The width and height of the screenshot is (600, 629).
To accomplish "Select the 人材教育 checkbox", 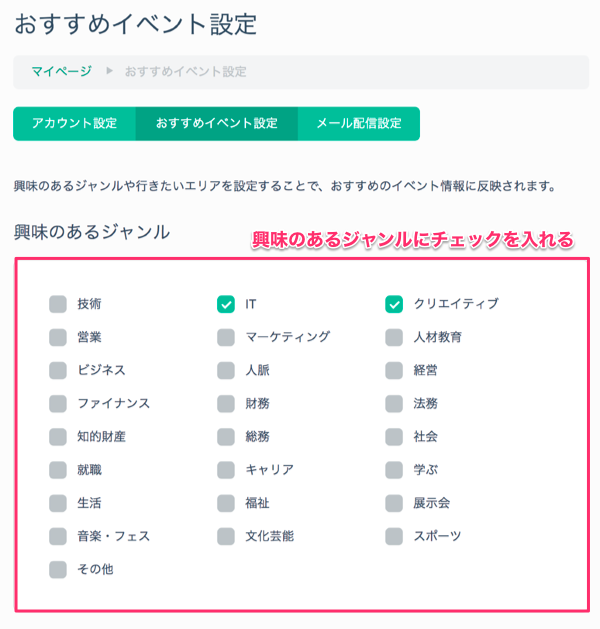I will 394,337.
